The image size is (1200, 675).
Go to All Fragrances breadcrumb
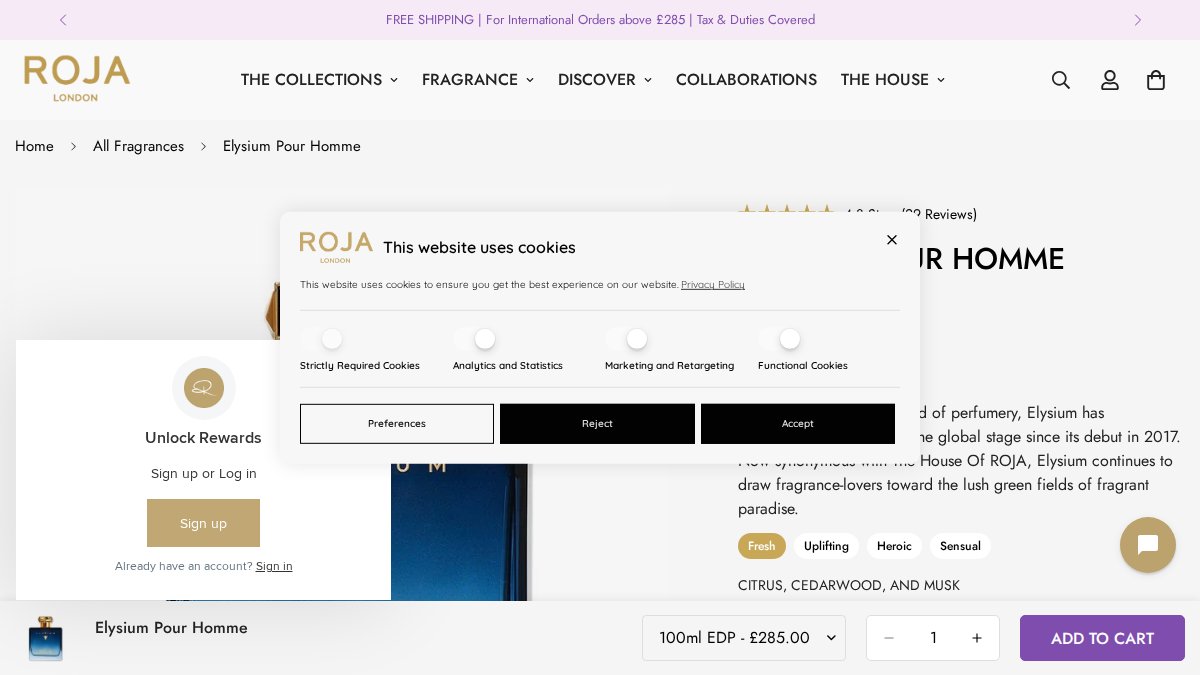(x=138, y=146)
